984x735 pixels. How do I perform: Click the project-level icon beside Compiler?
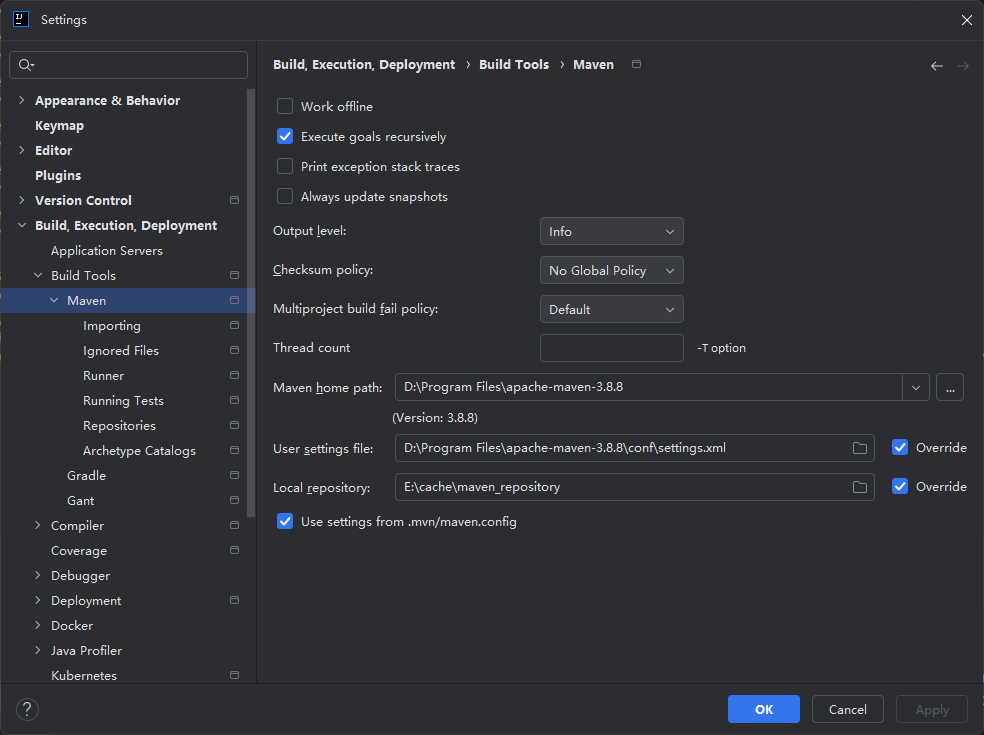[234, 525]
